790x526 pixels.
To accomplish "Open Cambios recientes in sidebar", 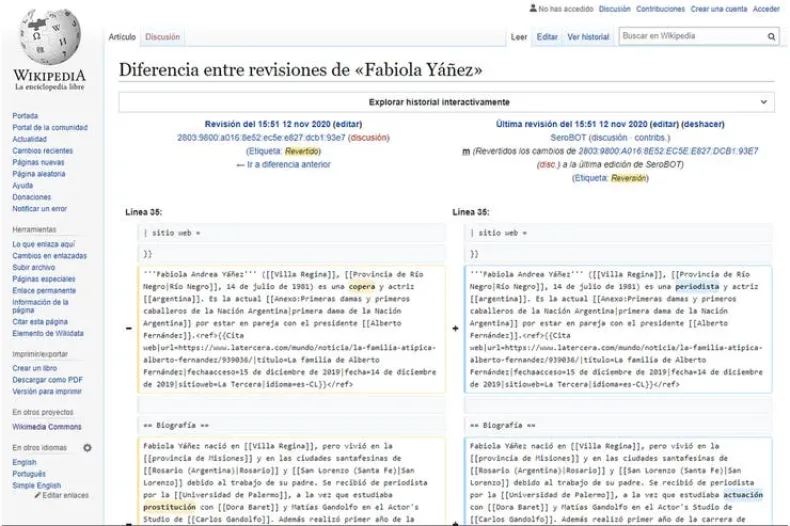I will click(x=42, y=151).
